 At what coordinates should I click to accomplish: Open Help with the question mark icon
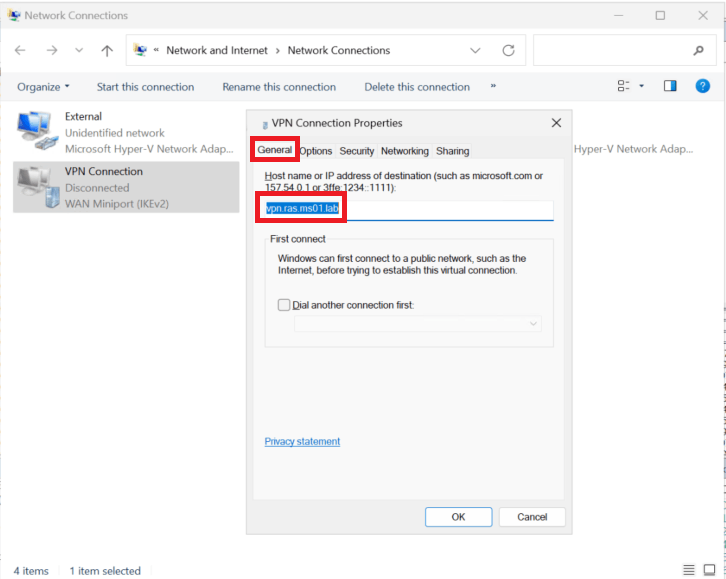pyautogui.click(x=702, y=86)
